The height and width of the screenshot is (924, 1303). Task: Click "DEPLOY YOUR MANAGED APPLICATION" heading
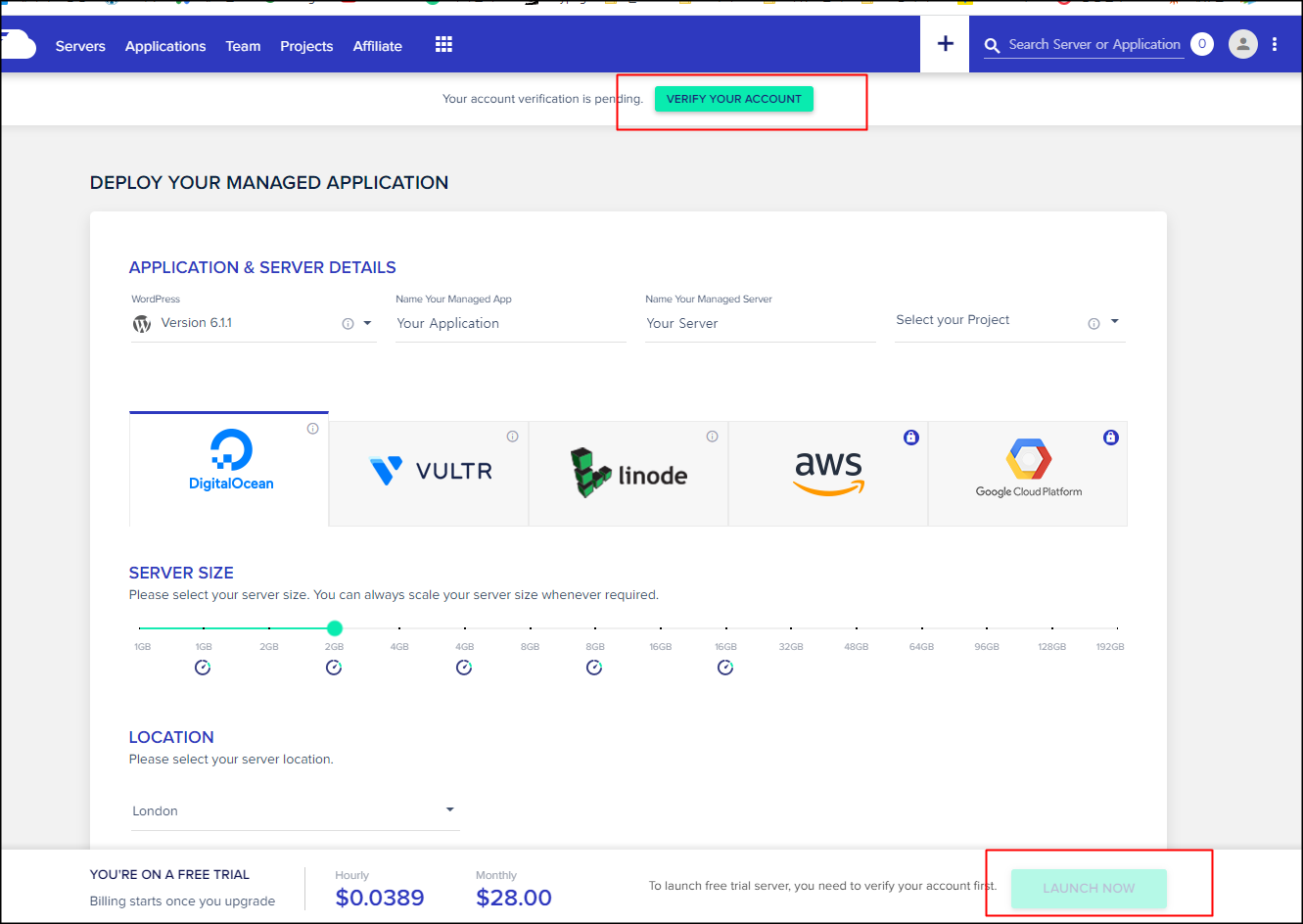coord(269,183)
